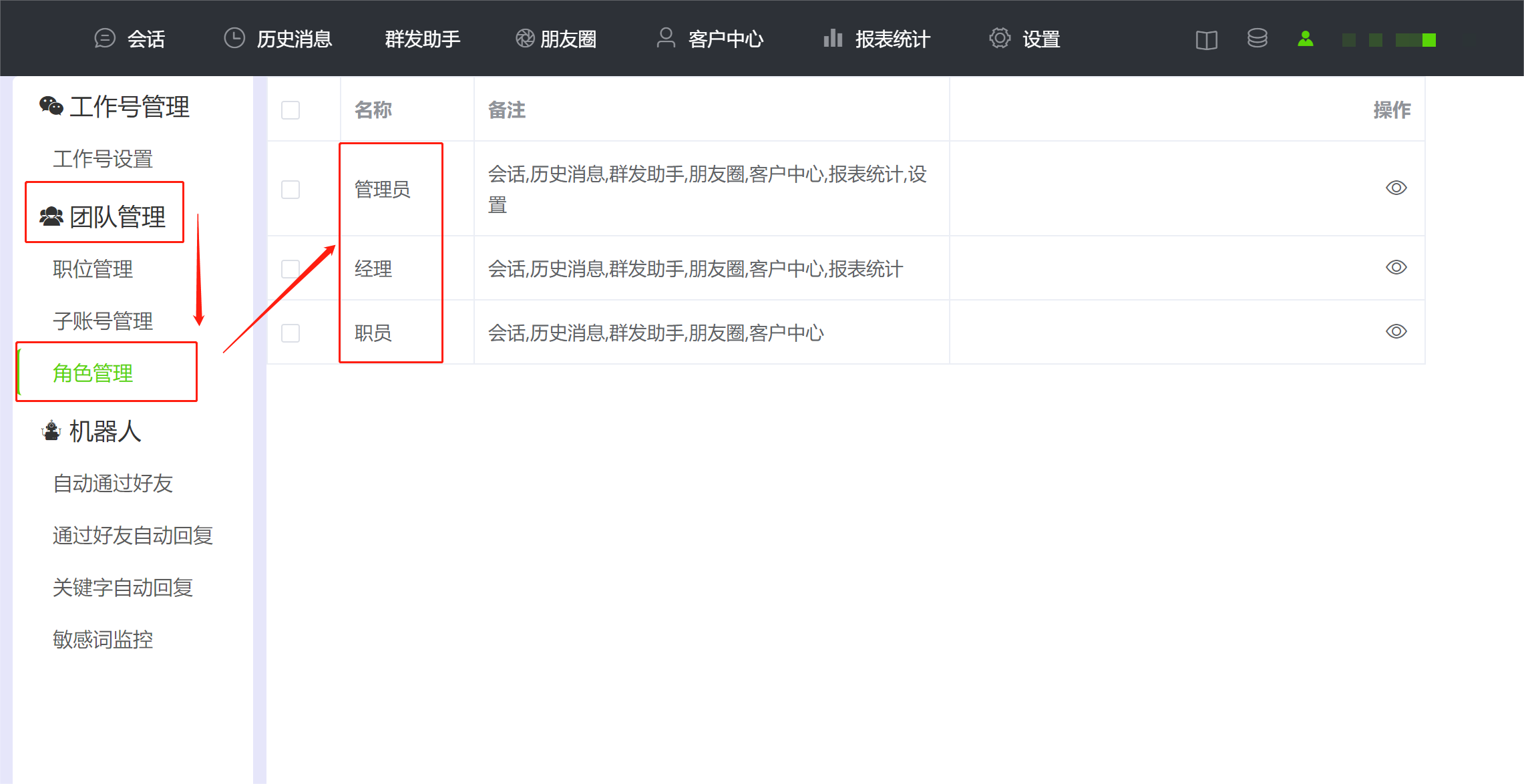The height and width of the screenshot is (784, 1524).
Task: Click the 经理 role name cell
Action: tap(373, 269)
